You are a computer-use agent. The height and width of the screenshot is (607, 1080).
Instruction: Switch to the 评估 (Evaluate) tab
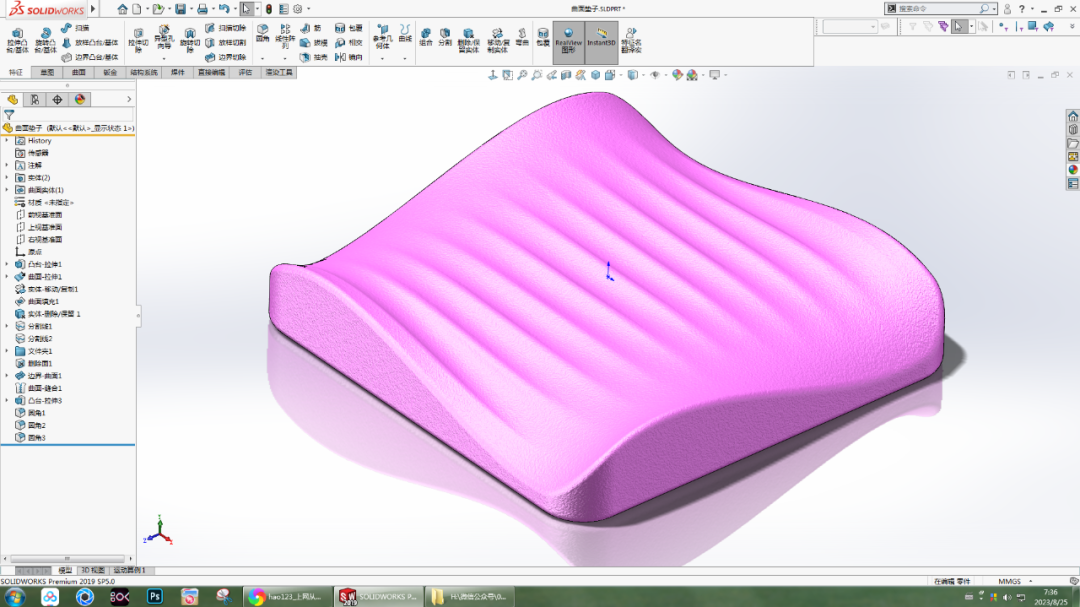247,72
